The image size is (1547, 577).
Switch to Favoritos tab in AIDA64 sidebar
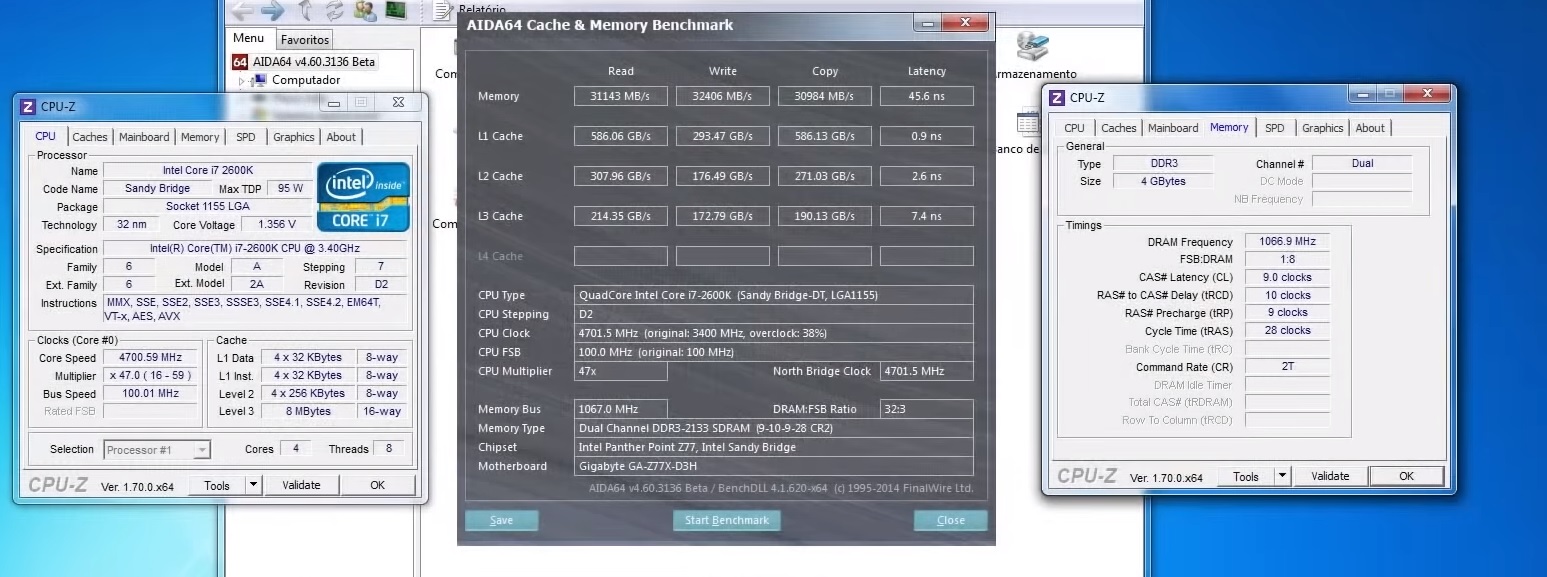pyautogui.click(x=305, y=40)
